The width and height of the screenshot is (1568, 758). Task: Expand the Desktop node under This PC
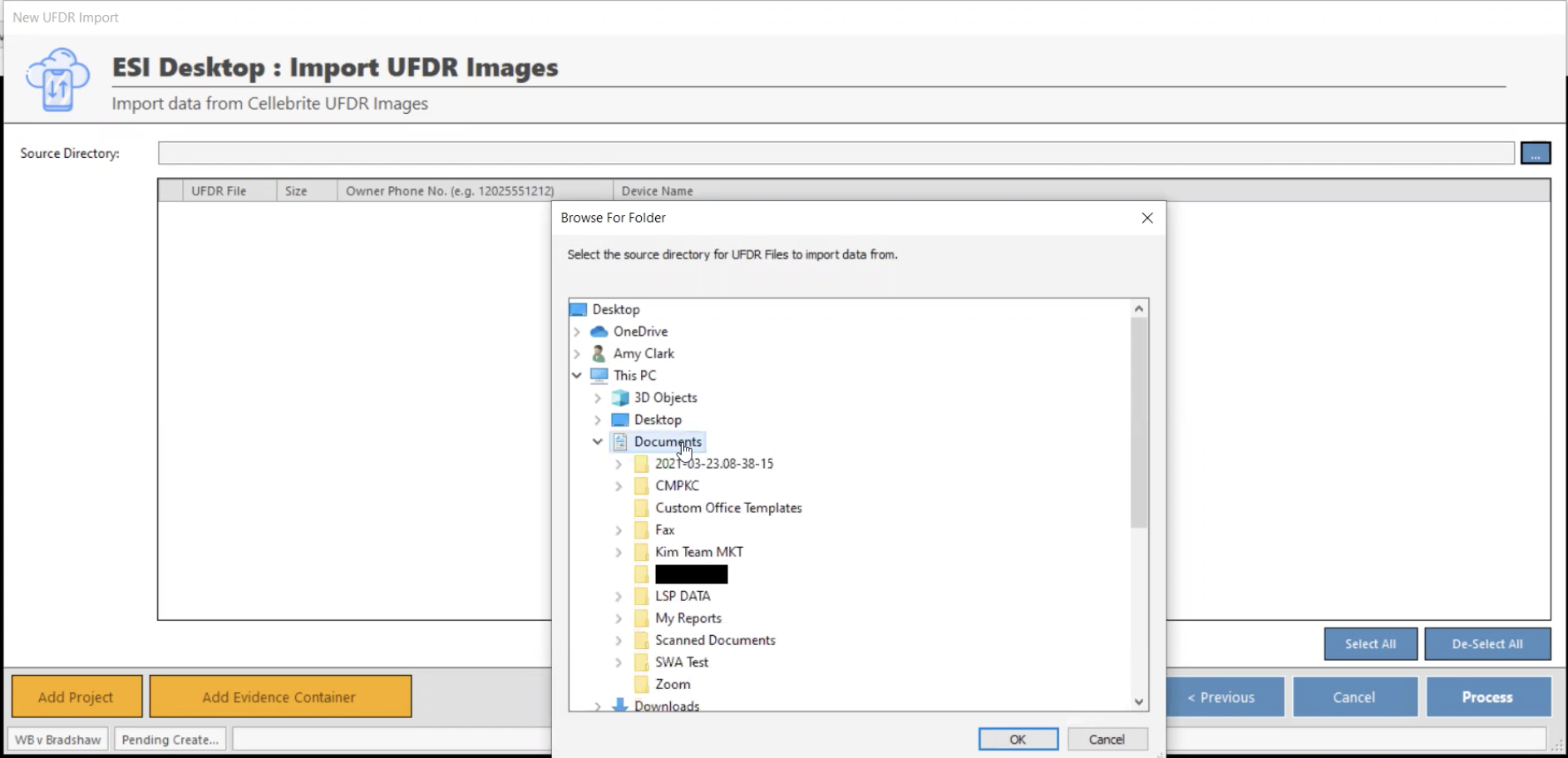[598, 420]
